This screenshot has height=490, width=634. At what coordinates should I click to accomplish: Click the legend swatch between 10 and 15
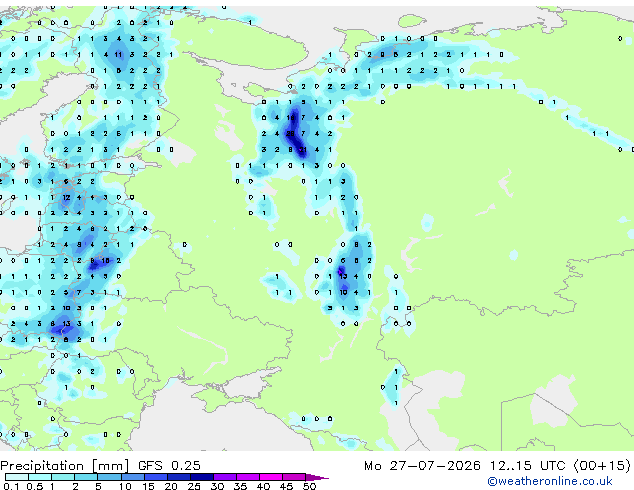point(133,477)
